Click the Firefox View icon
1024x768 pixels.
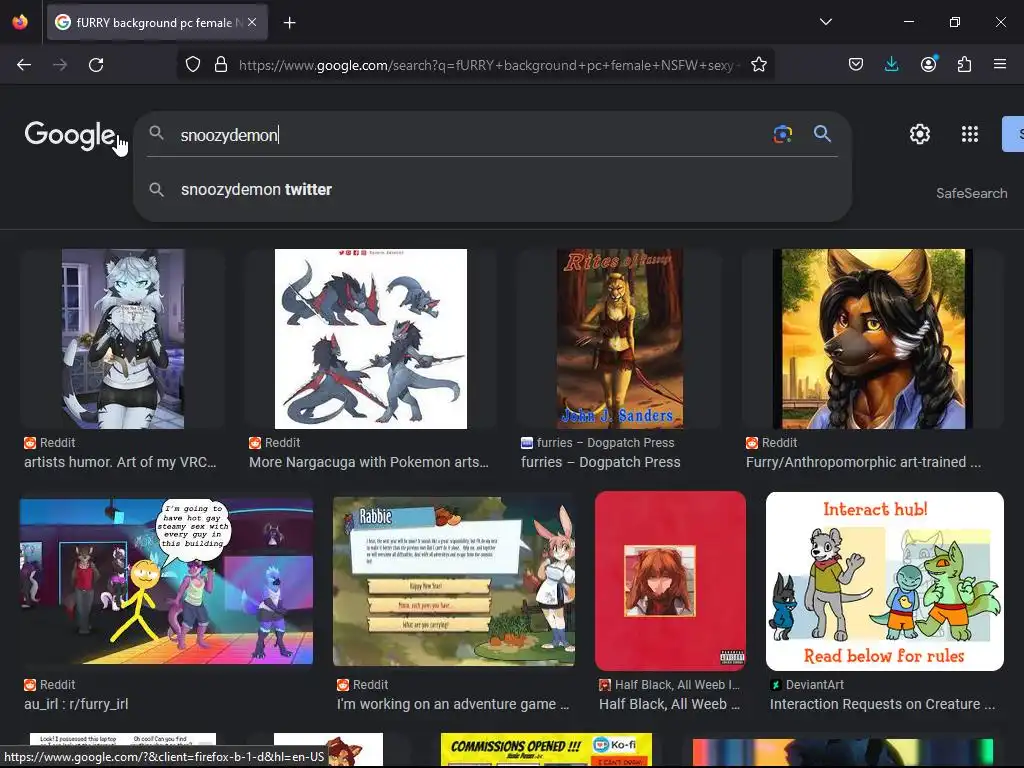point(20,22)
